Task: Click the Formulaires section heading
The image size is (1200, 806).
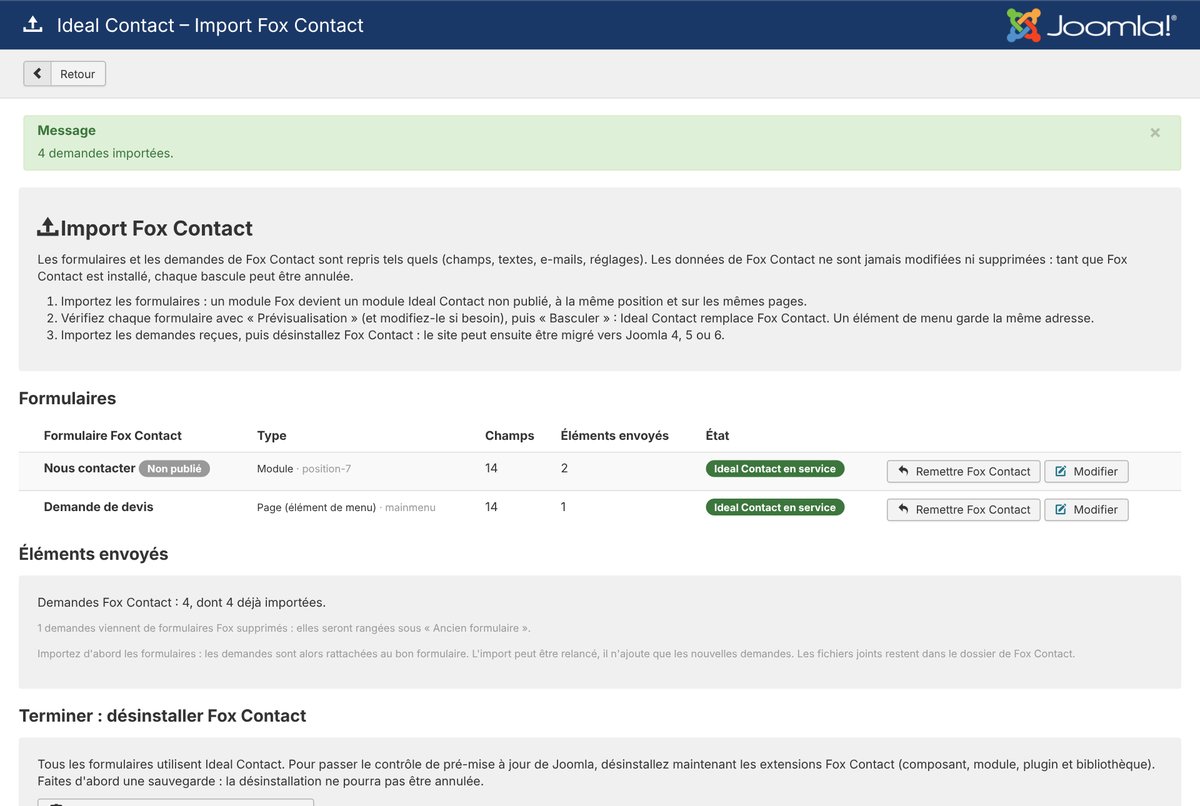Action: pos(67,398)
